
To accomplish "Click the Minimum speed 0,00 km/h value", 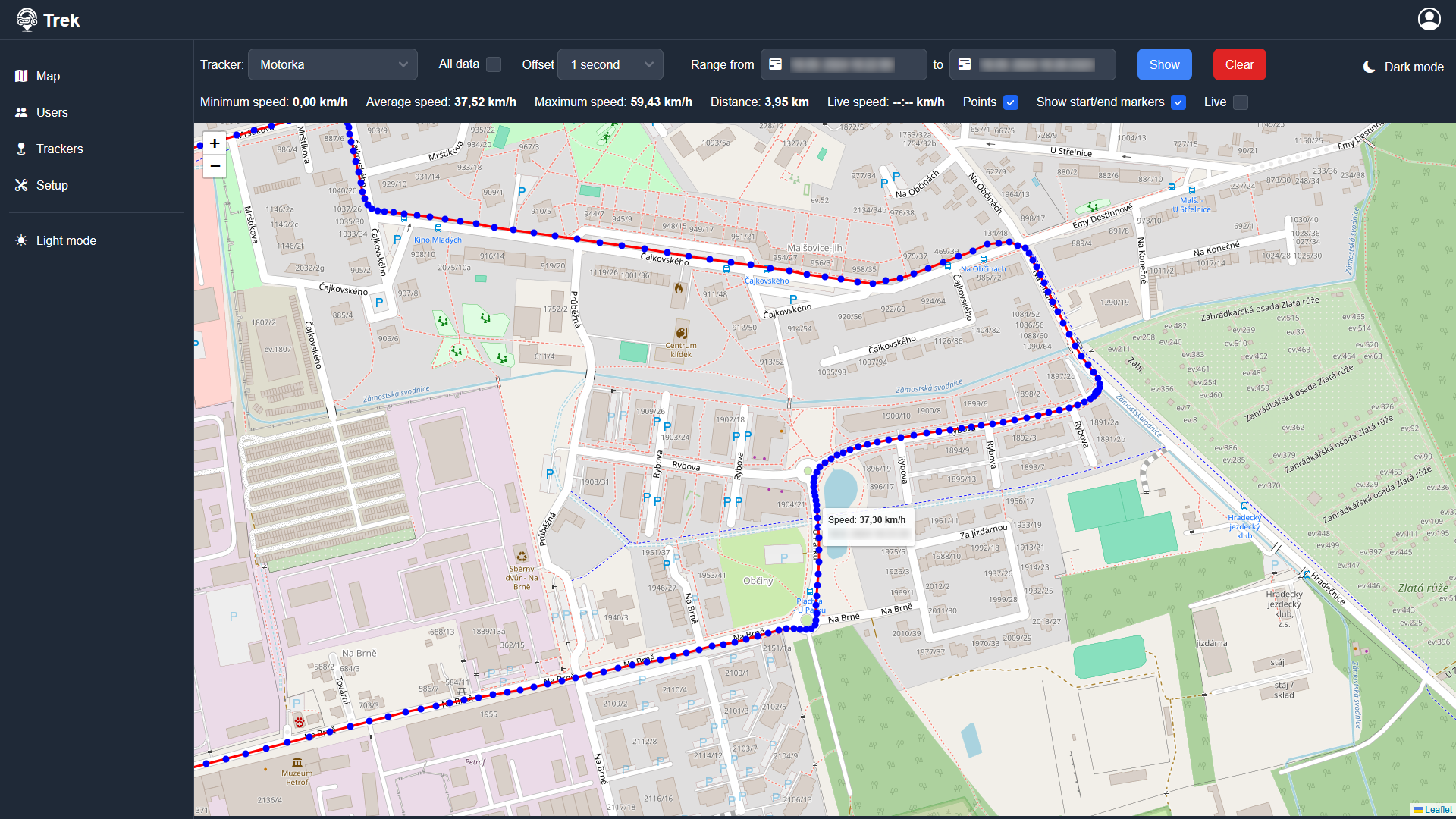I will tap(320, 102).
